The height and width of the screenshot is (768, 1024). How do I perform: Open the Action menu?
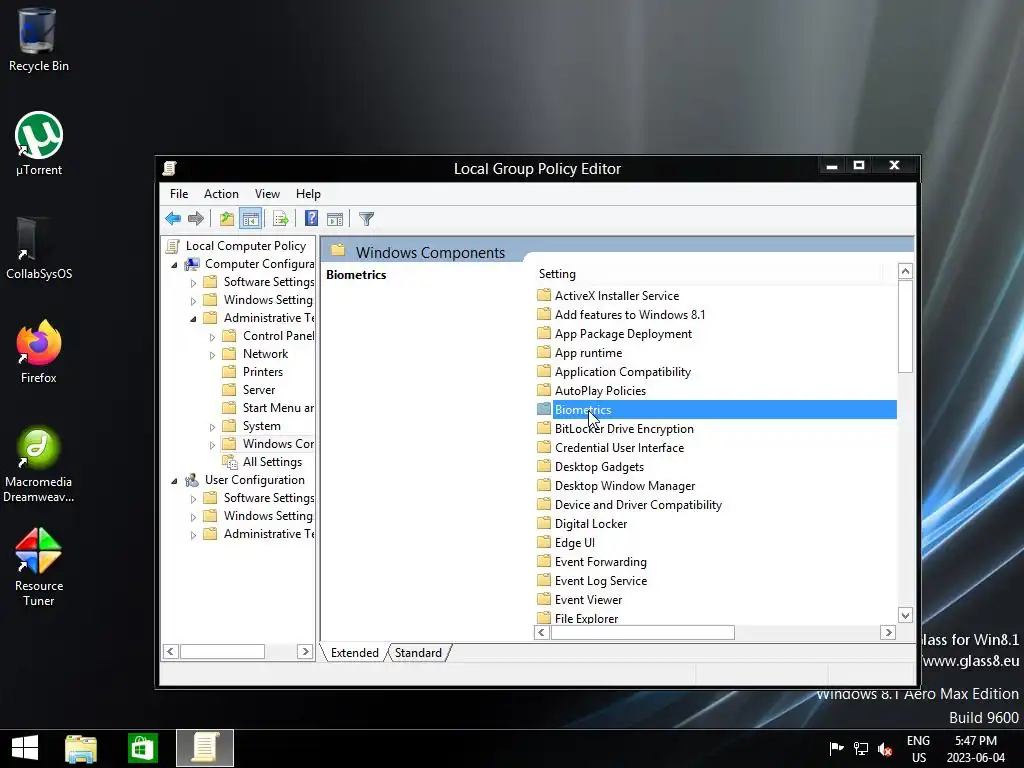(x=221, y=194)
